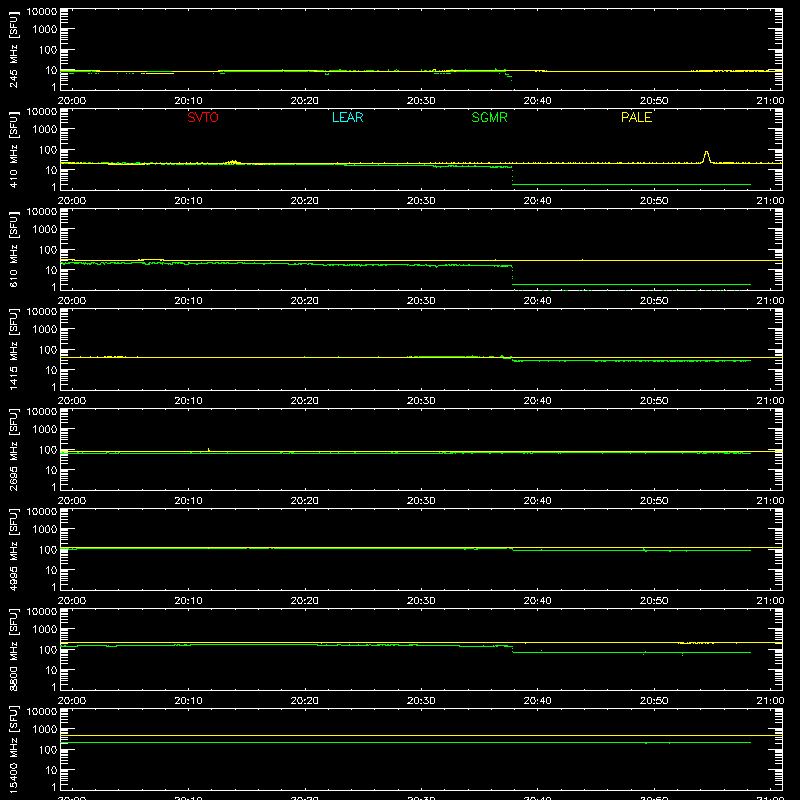
Task: Select the 8800 MHz [SFU] axis title
Action: (13, 649)
